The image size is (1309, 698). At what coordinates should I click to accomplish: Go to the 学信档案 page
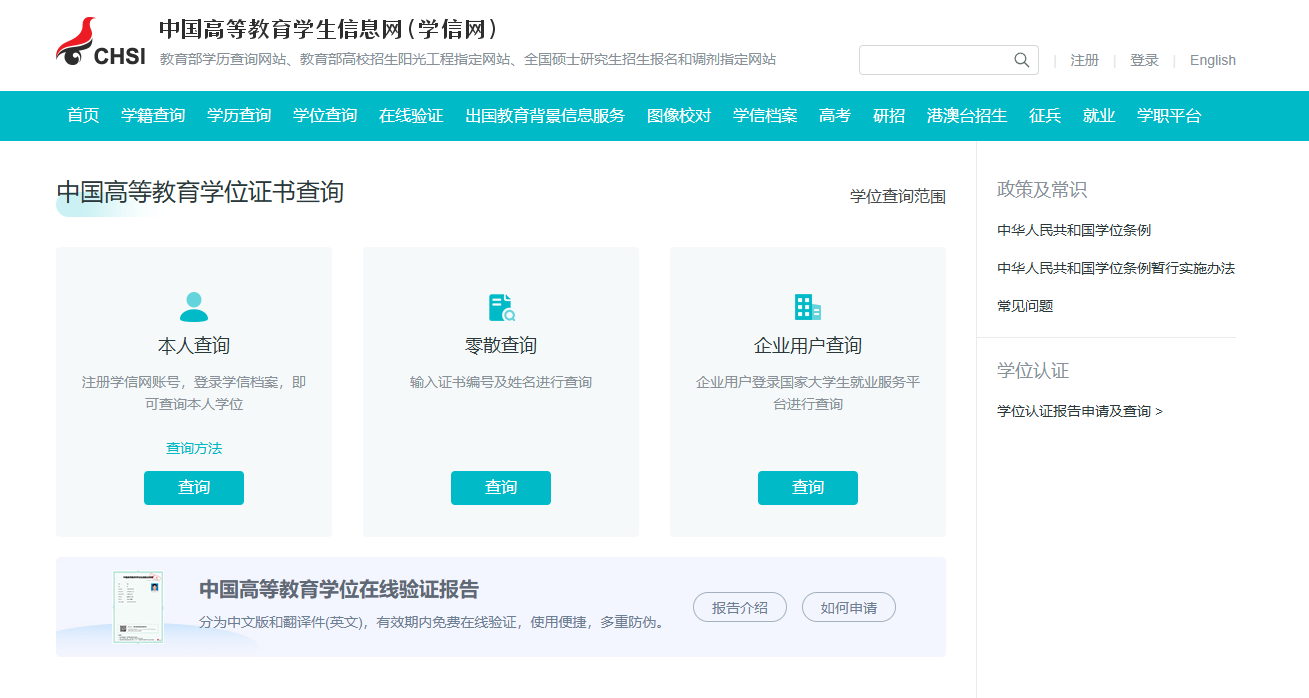[x=765, y=115]
